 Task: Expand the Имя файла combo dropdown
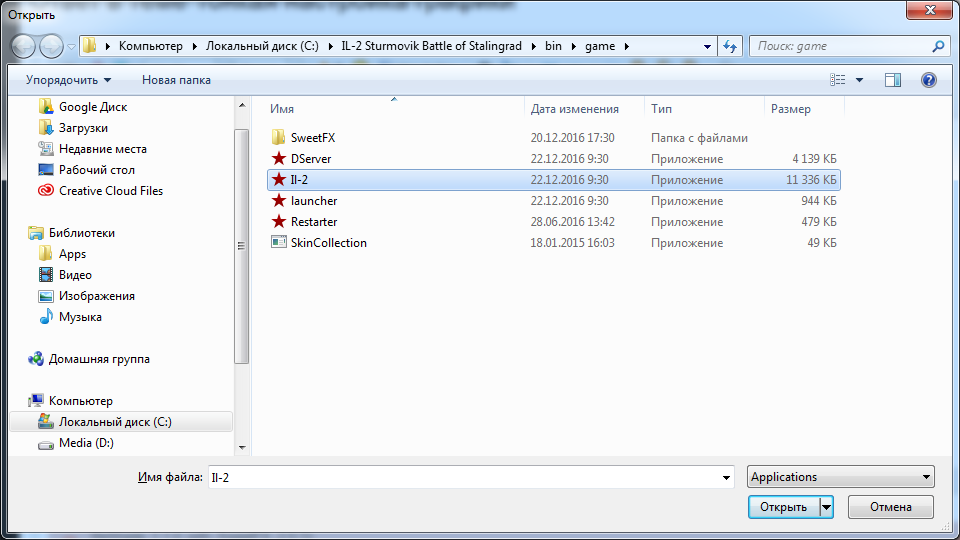[726, 478]
